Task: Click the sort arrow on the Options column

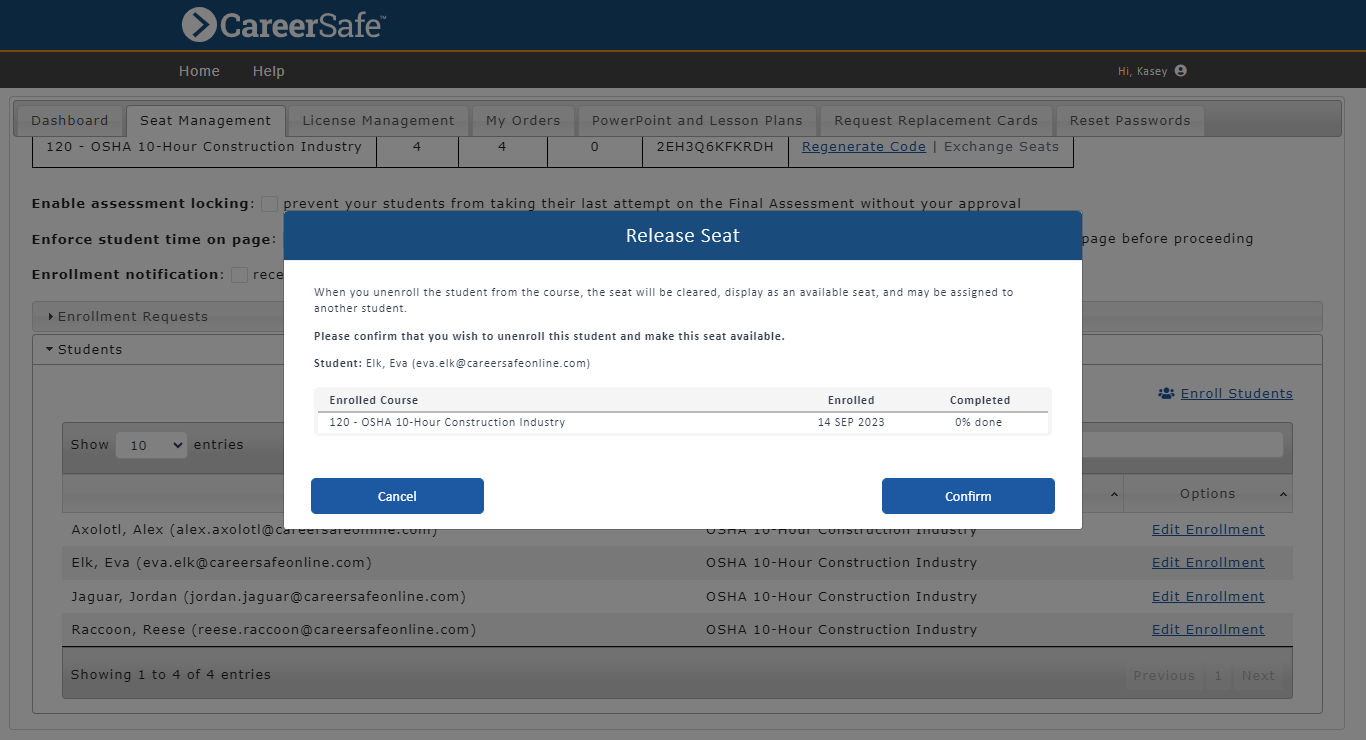Action: coord(1284,493)
